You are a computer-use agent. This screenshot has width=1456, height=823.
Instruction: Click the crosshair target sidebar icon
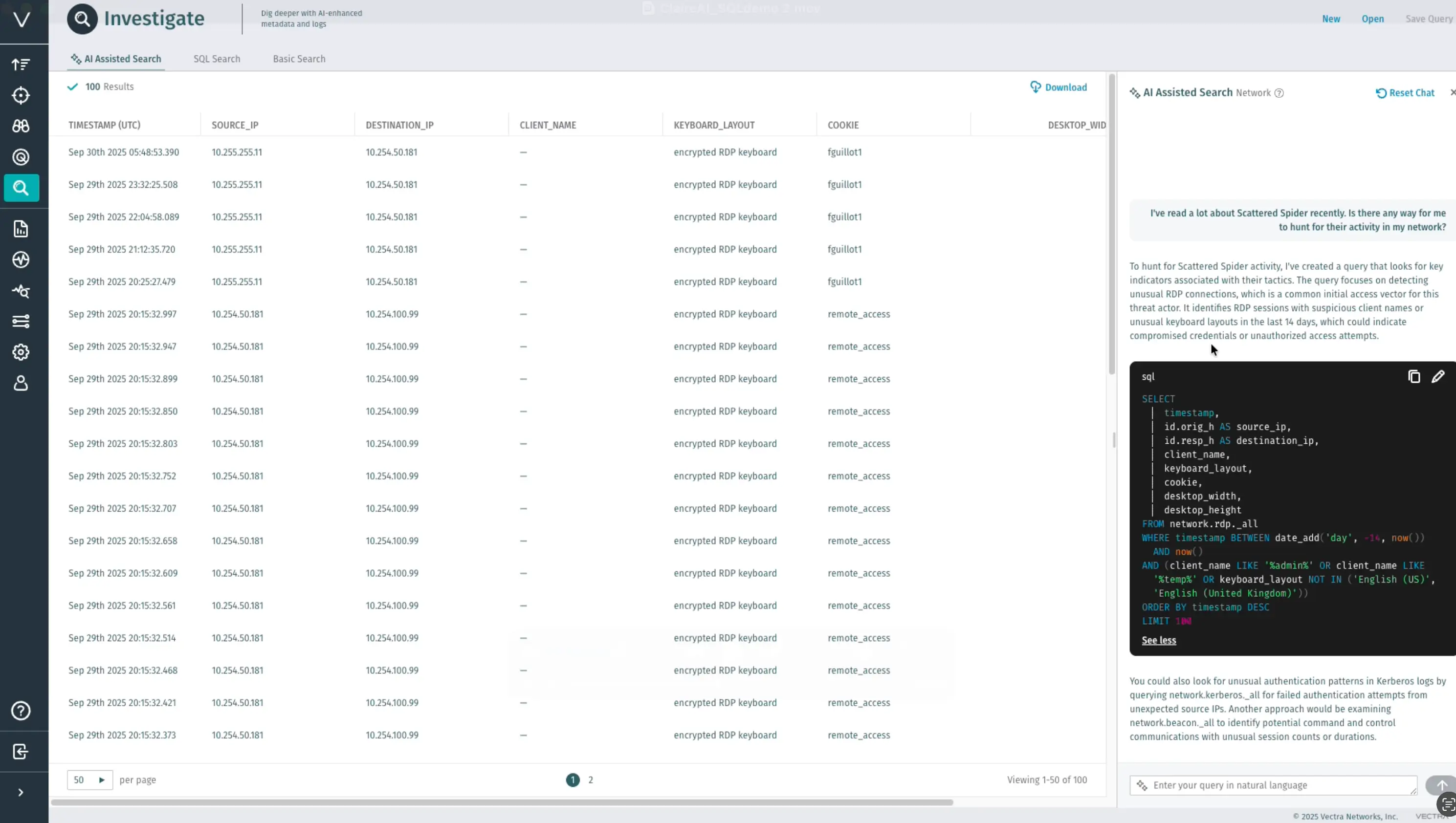point(21,95)
